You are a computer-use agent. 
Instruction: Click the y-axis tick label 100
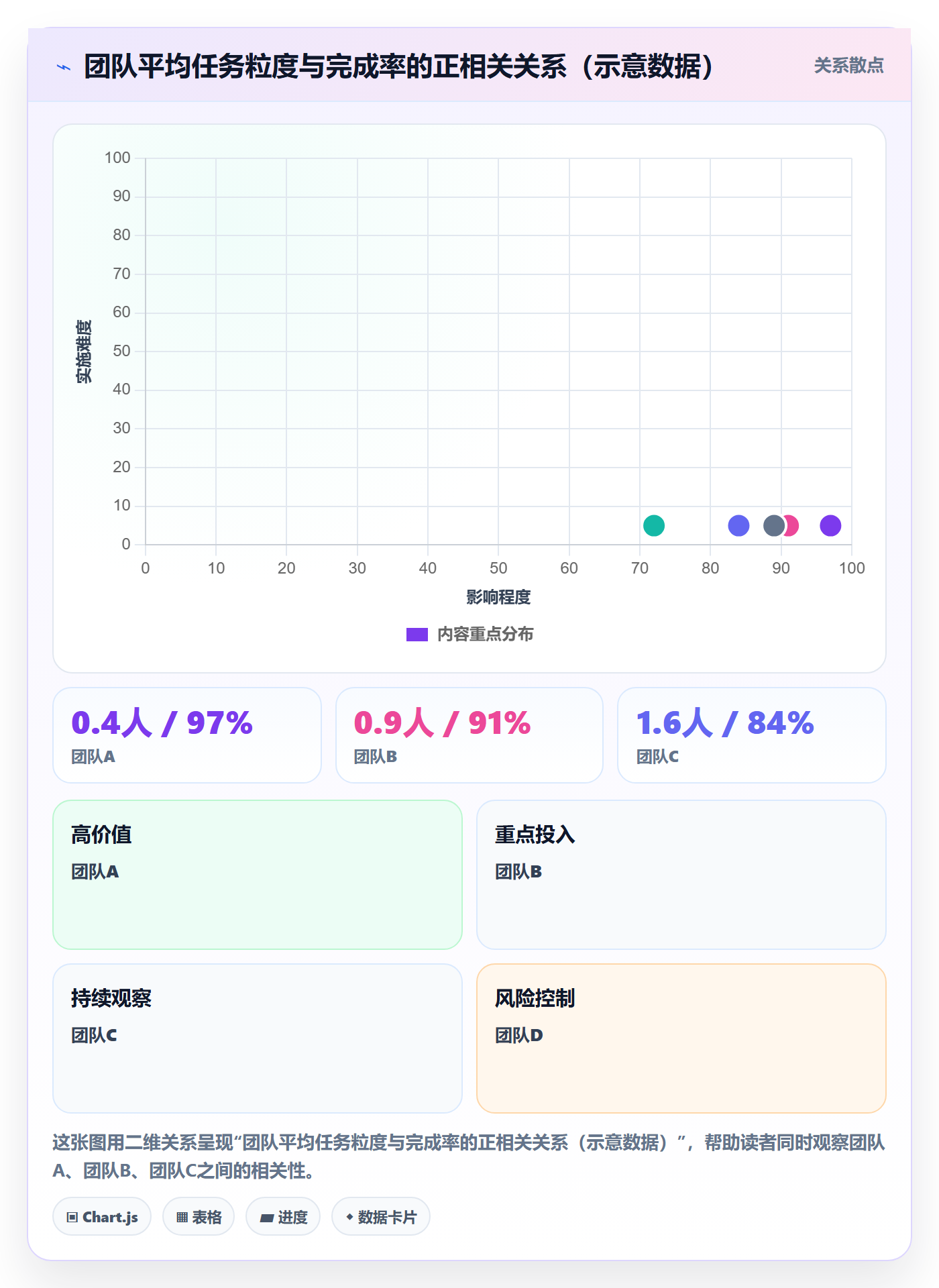click(117, 158)
